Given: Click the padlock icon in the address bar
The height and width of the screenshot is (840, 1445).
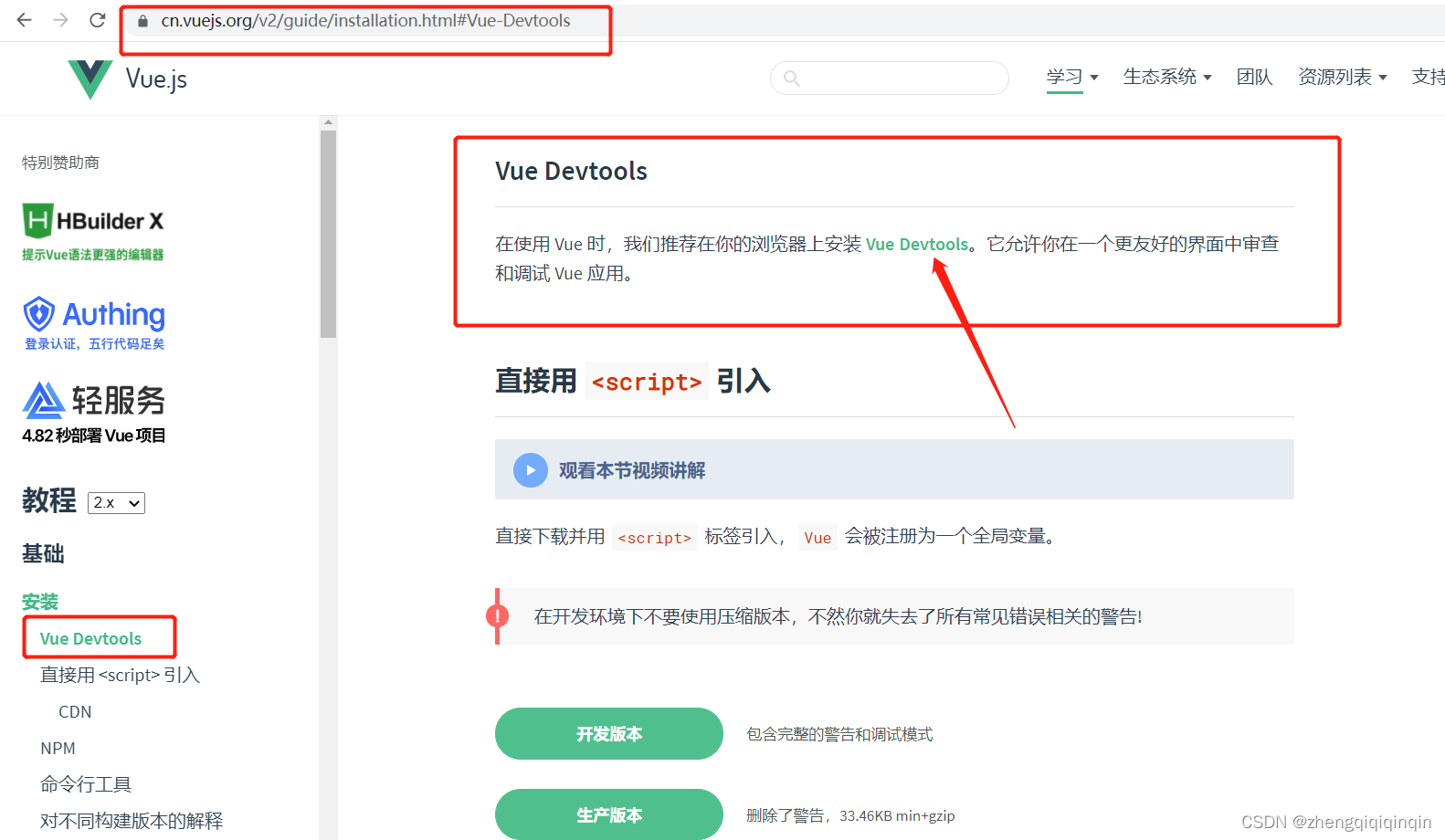Looking at the screenshot, I should [x=142, y=21].
